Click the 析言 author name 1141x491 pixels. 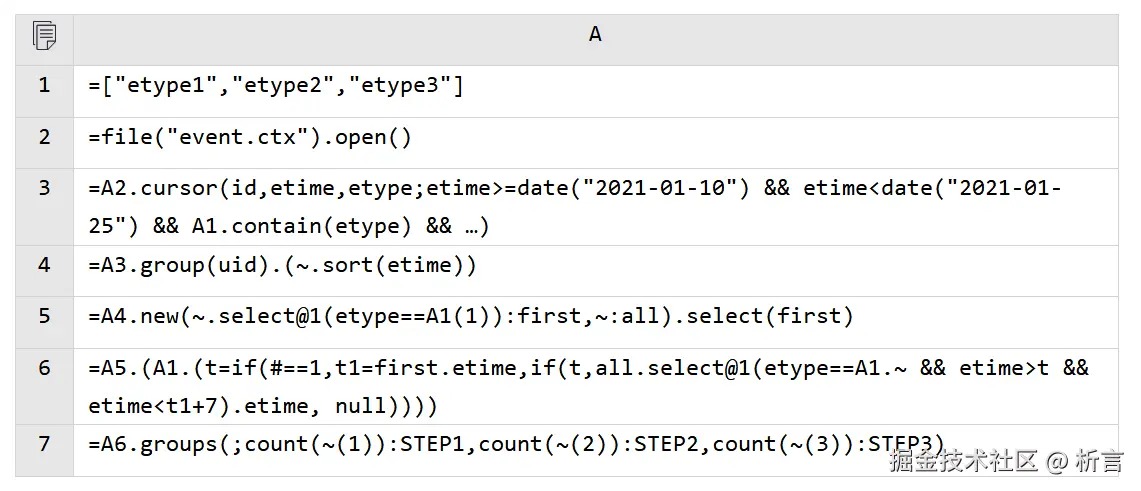click(x=1098, y=462)
